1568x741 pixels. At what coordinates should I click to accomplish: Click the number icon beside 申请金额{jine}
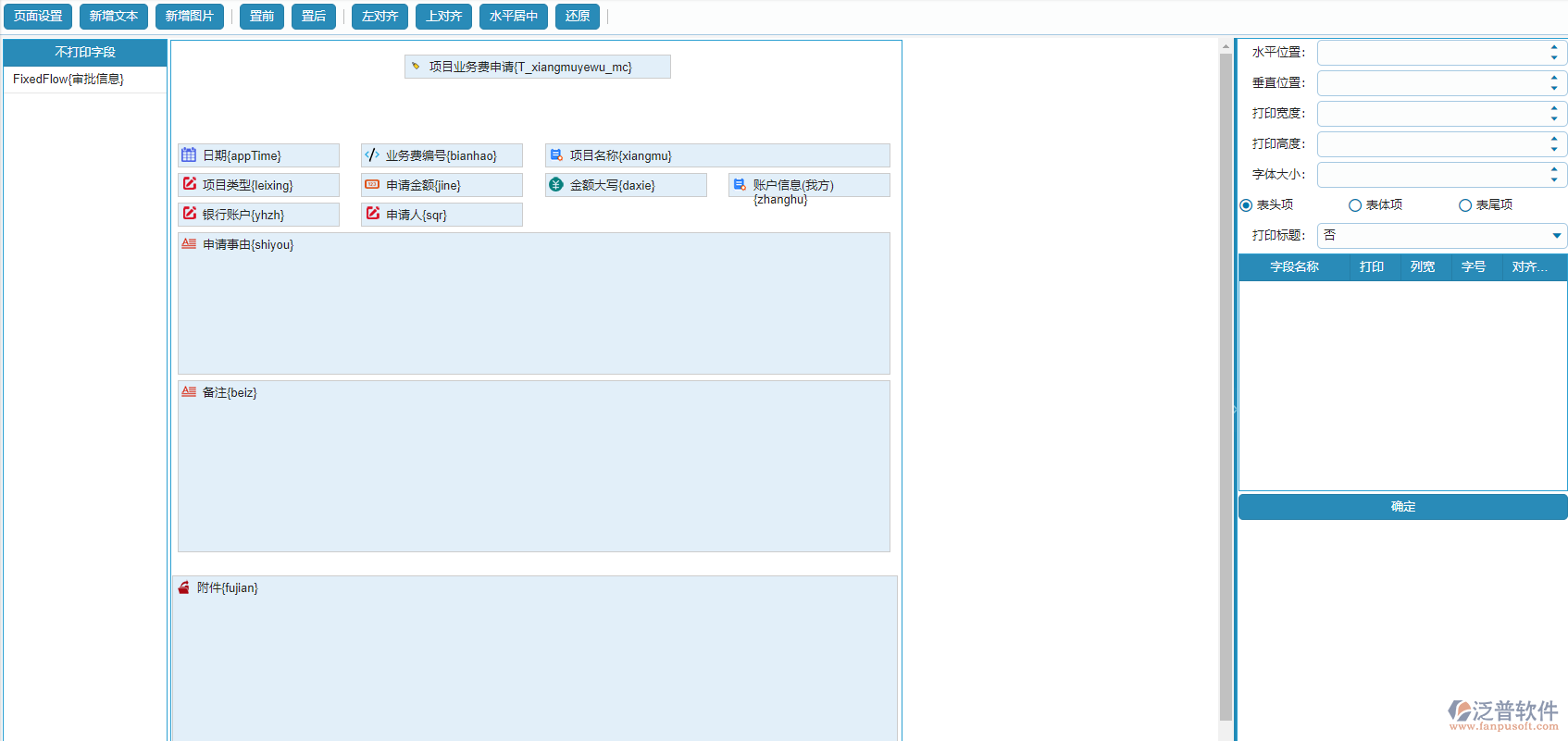[372, 185]
